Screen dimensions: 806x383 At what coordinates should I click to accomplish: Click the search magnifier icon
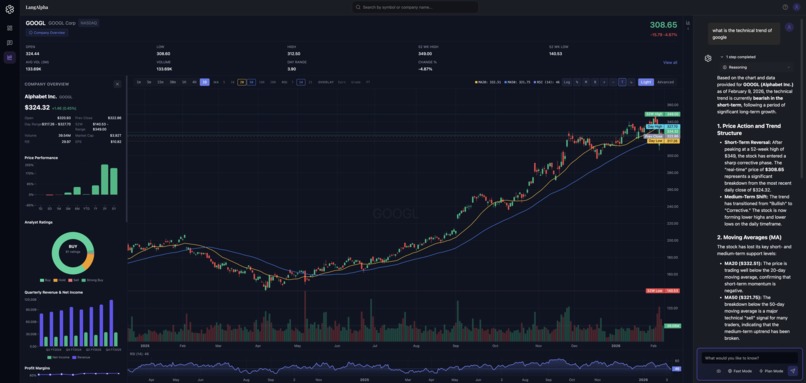358,7
